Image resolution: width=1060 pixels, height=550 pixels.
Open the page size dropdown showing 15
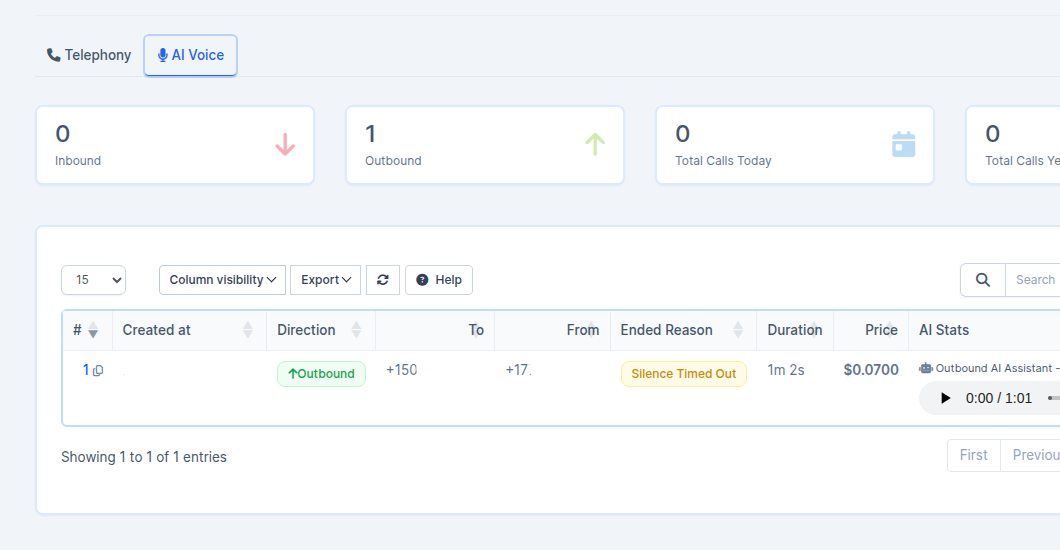(x=93, y=280)
